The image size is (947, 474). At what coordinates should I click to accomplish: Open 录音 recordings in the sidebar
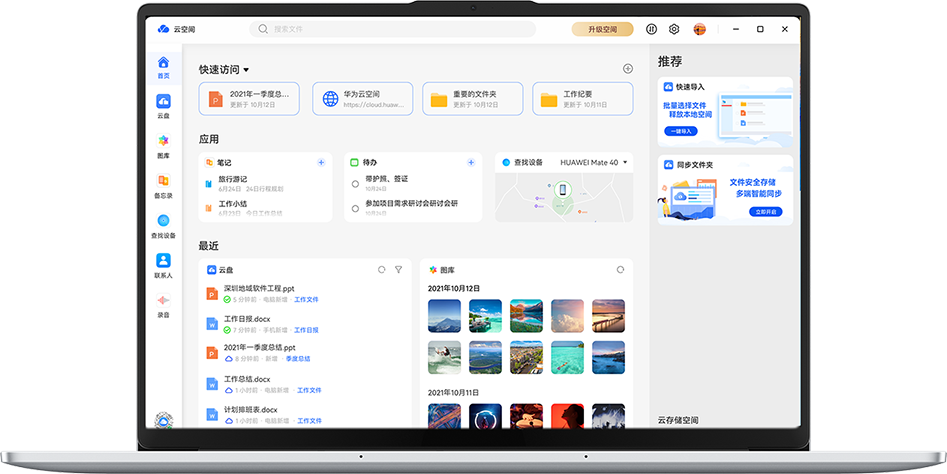pyautogui.click(x=163, y=305)
